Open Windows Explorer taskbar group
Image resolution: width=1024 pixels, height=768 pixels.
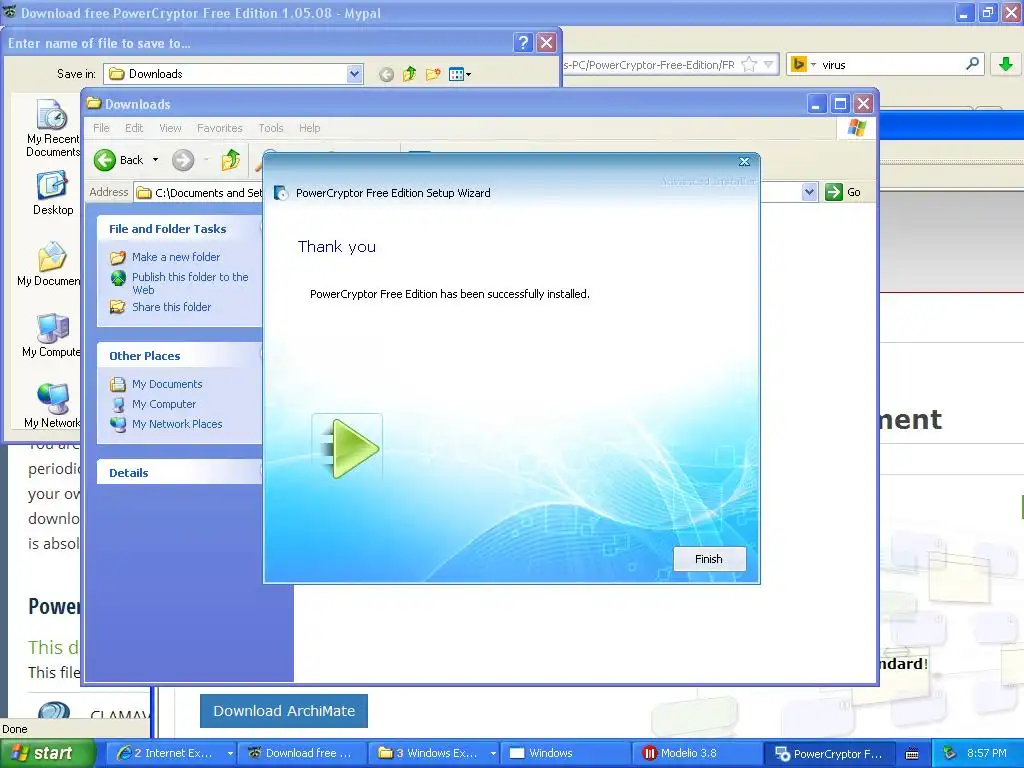point(434,753)
